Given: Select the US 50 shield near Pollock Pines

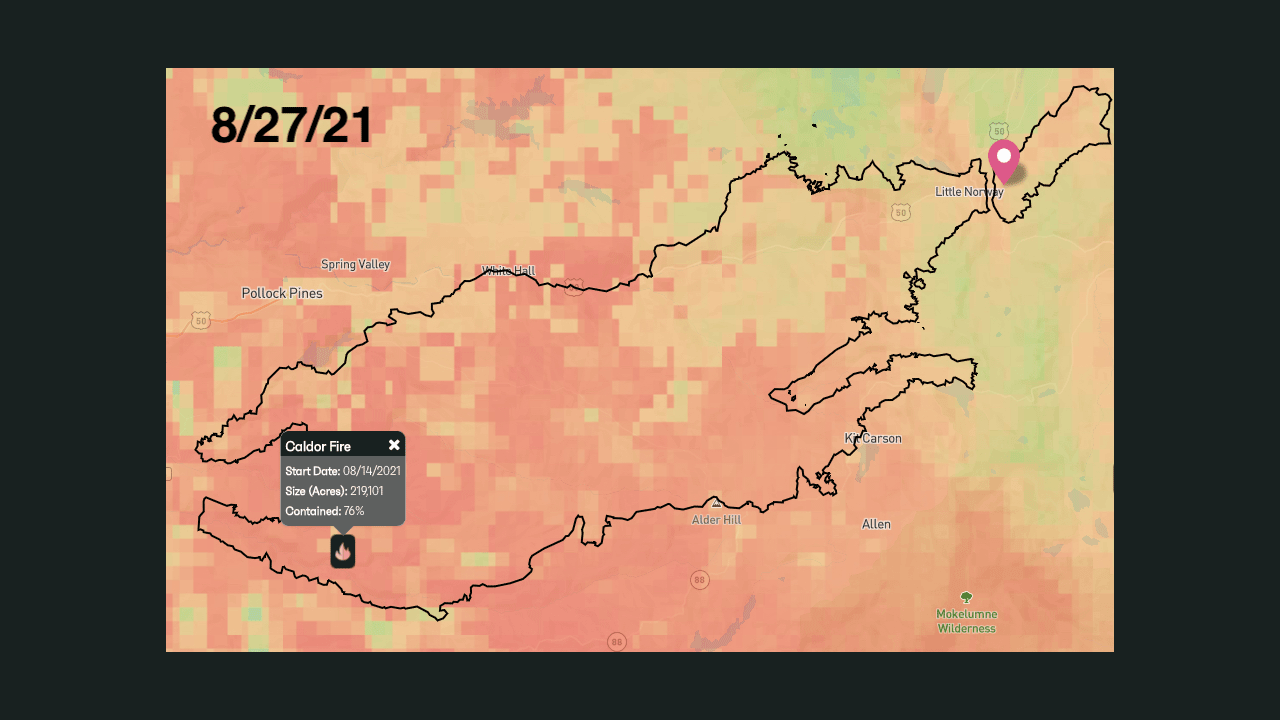Looking at the screenshot, I should click(200, 321).
